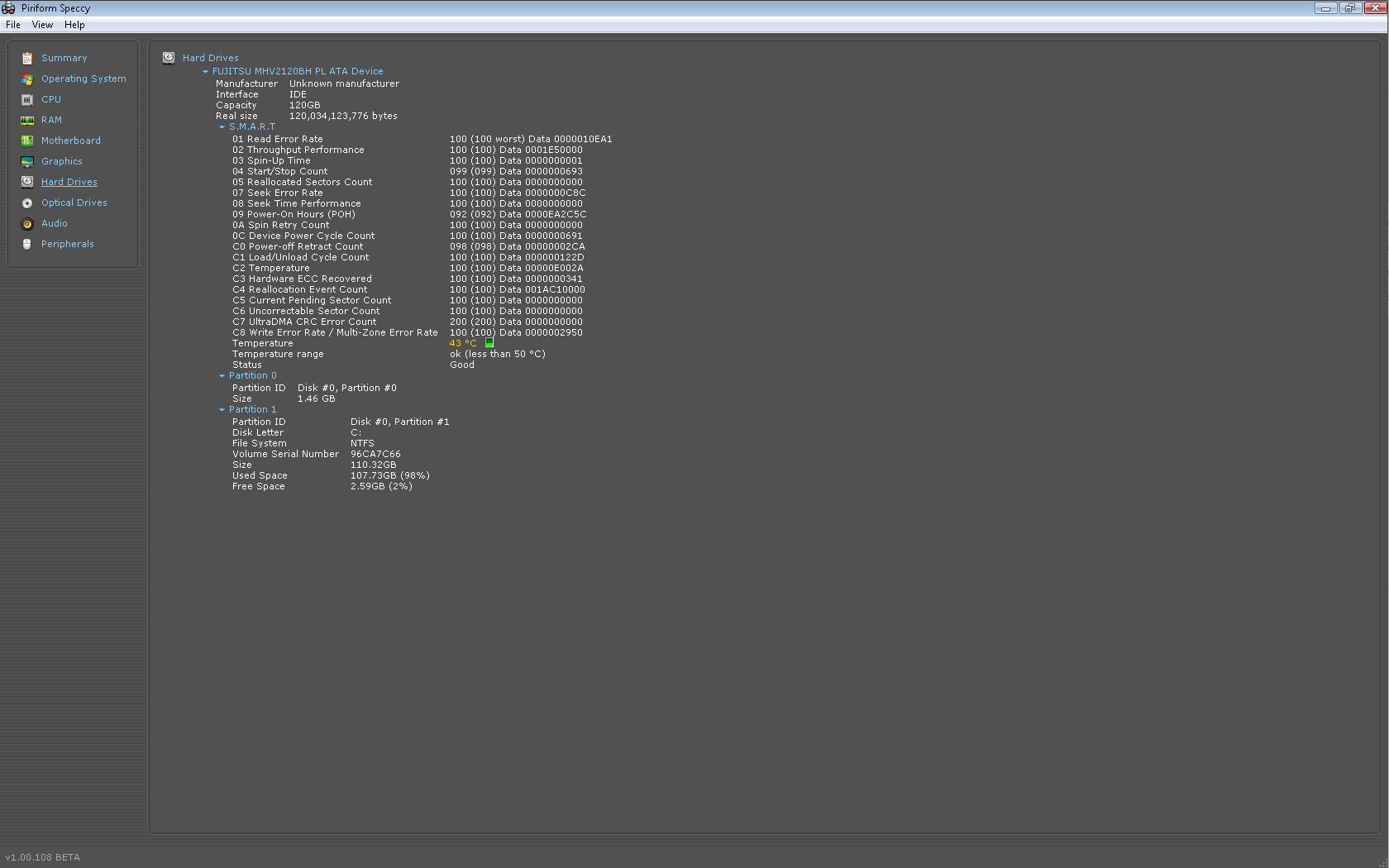Select the 0C Device Power Cycle Count row
The image size is (1389, 868).
408,236
